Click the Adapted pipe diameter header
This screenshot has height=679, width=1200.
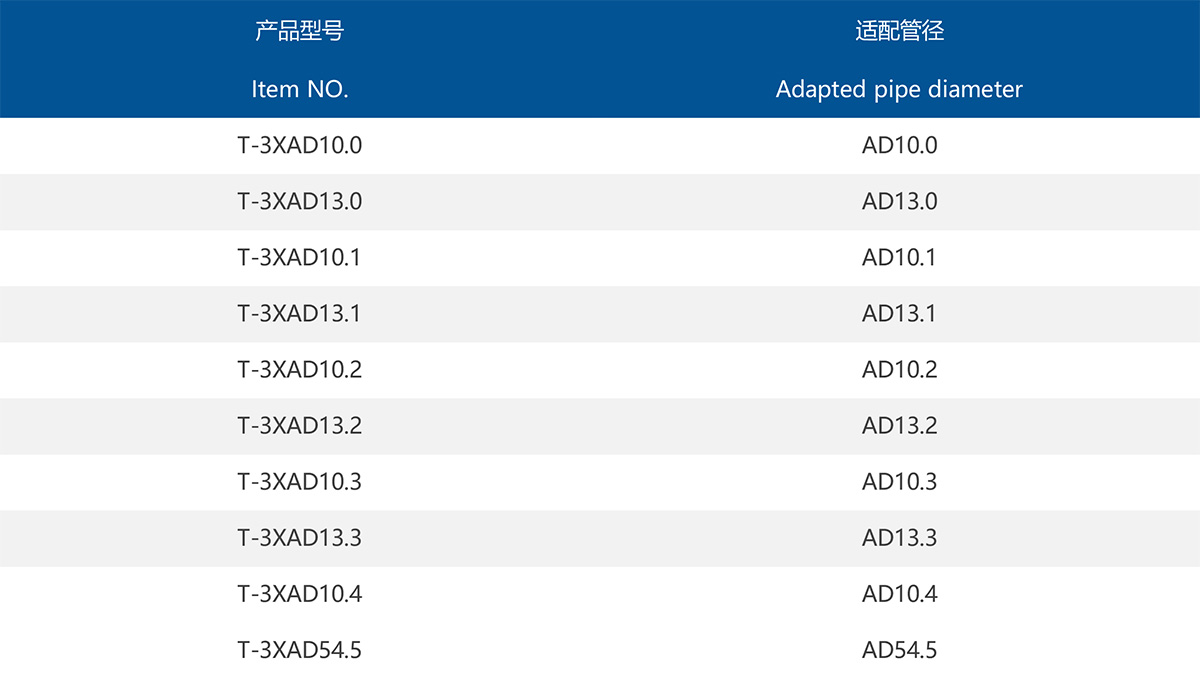click(x=899, y=89)
